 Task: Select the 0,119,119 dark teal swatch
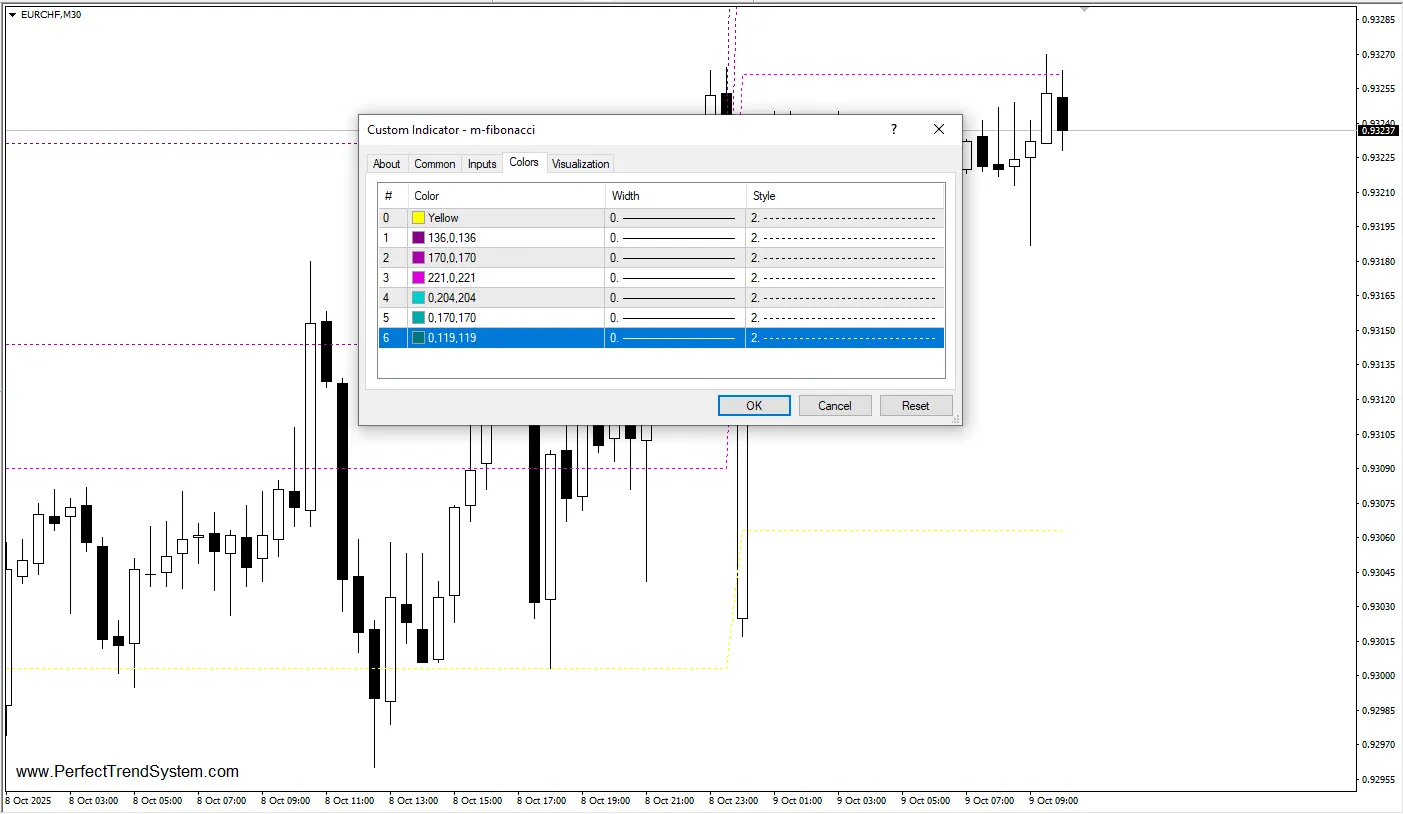tap(418, 338)
